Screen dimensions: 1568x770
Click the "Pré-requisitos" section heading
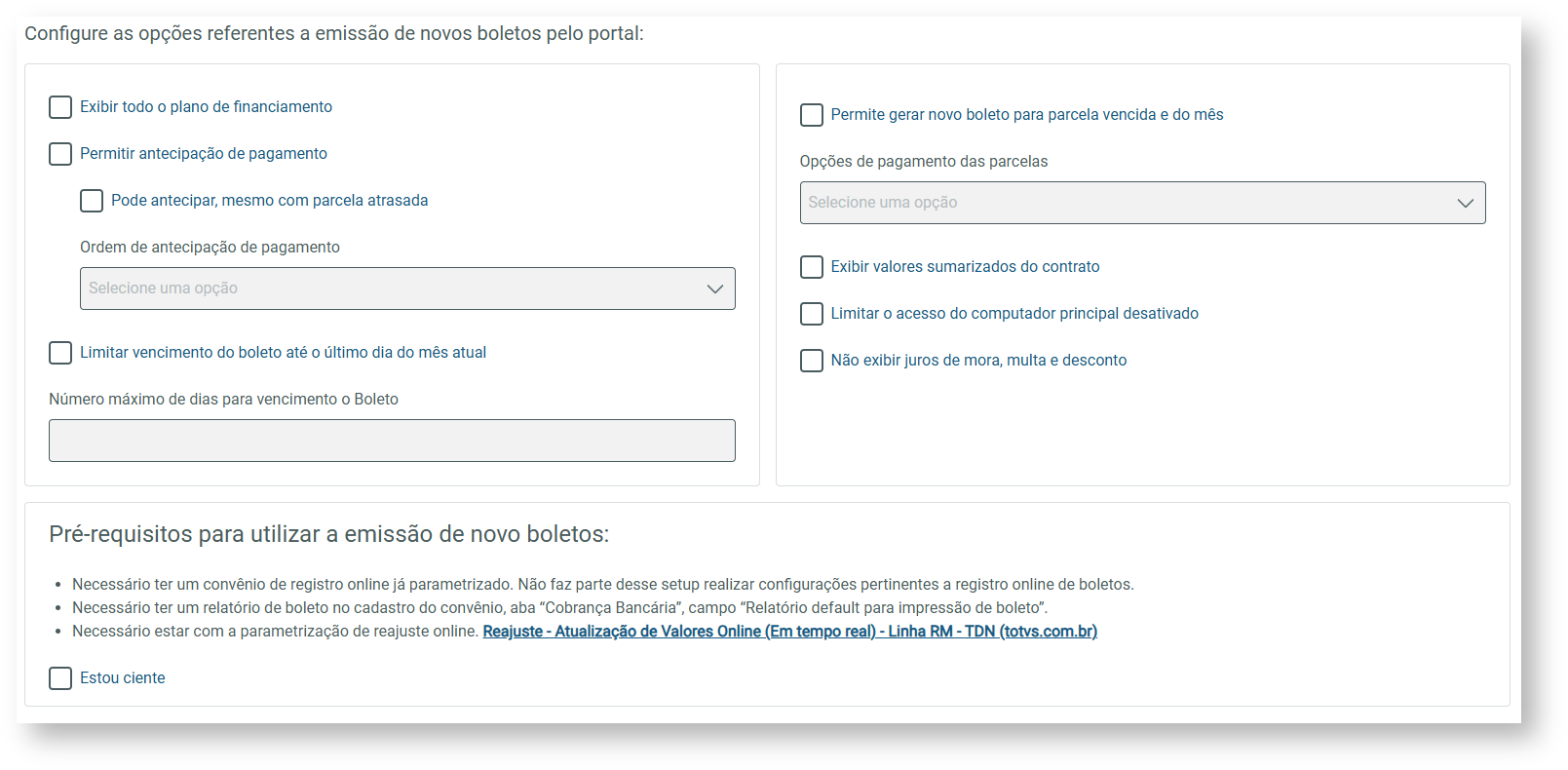pos(329,534)
